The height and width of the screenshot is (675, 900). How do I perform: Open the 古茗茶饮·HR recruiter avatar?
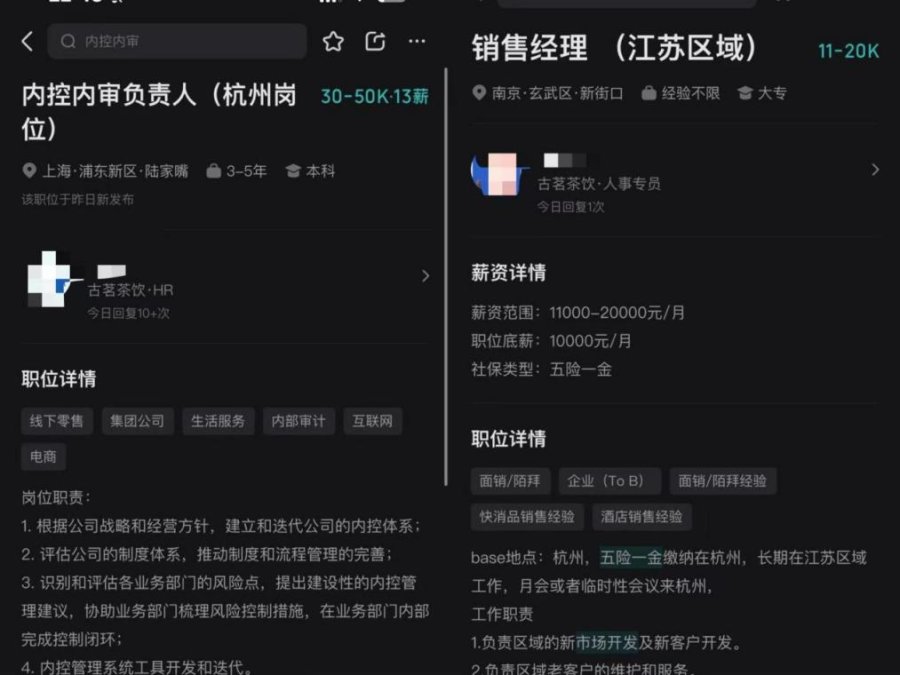[51, 278]
